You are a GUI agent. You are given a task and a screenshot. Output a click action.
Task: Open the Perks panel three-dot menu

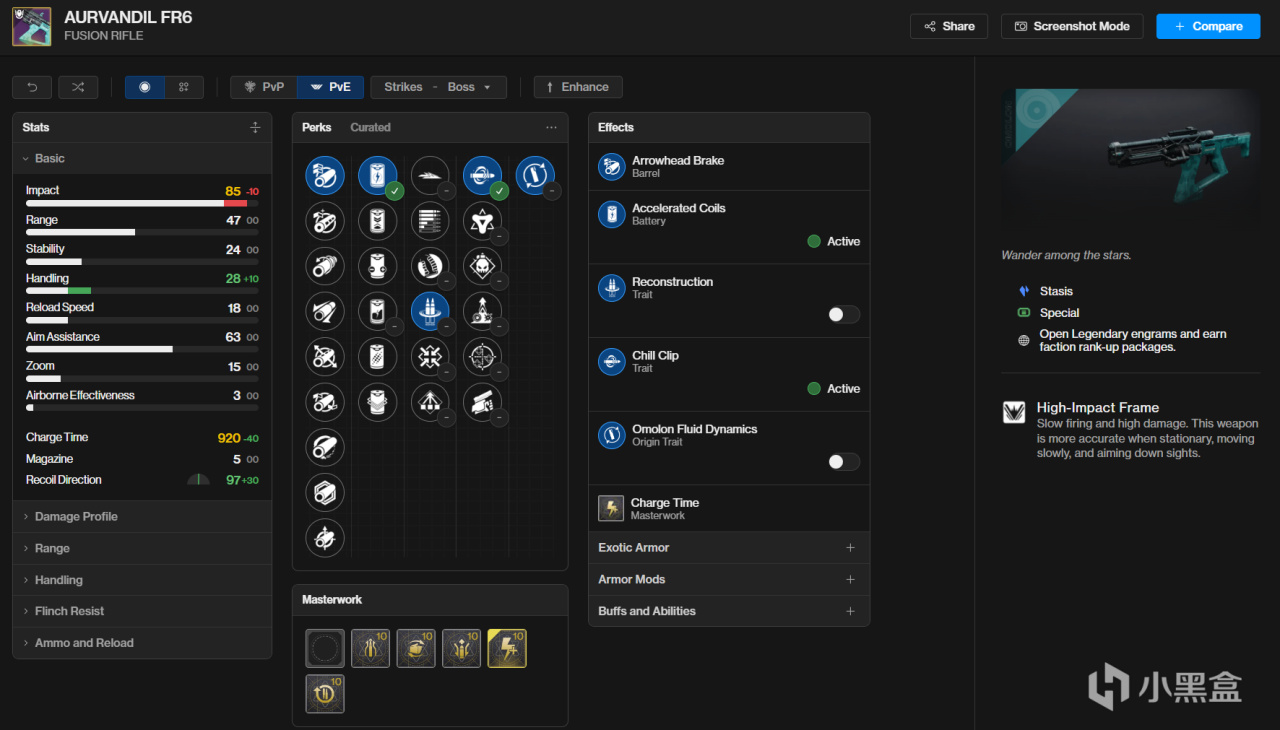tap(551, 127)
